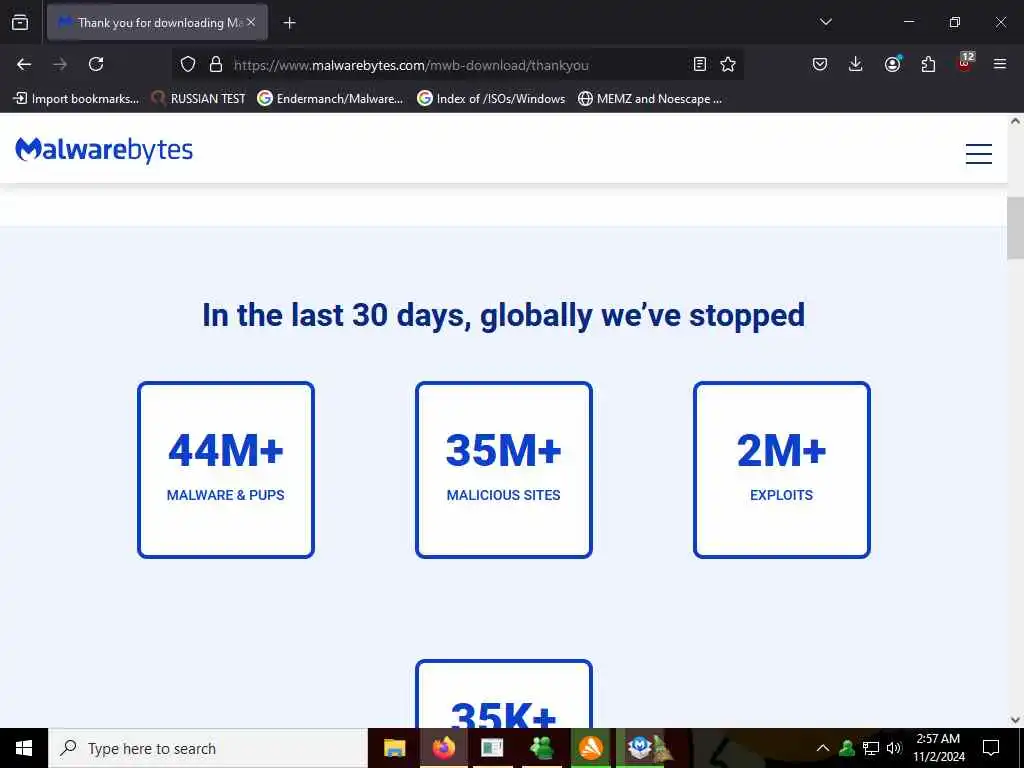Switch to Firefox in the taskbar

pos(443,748)
